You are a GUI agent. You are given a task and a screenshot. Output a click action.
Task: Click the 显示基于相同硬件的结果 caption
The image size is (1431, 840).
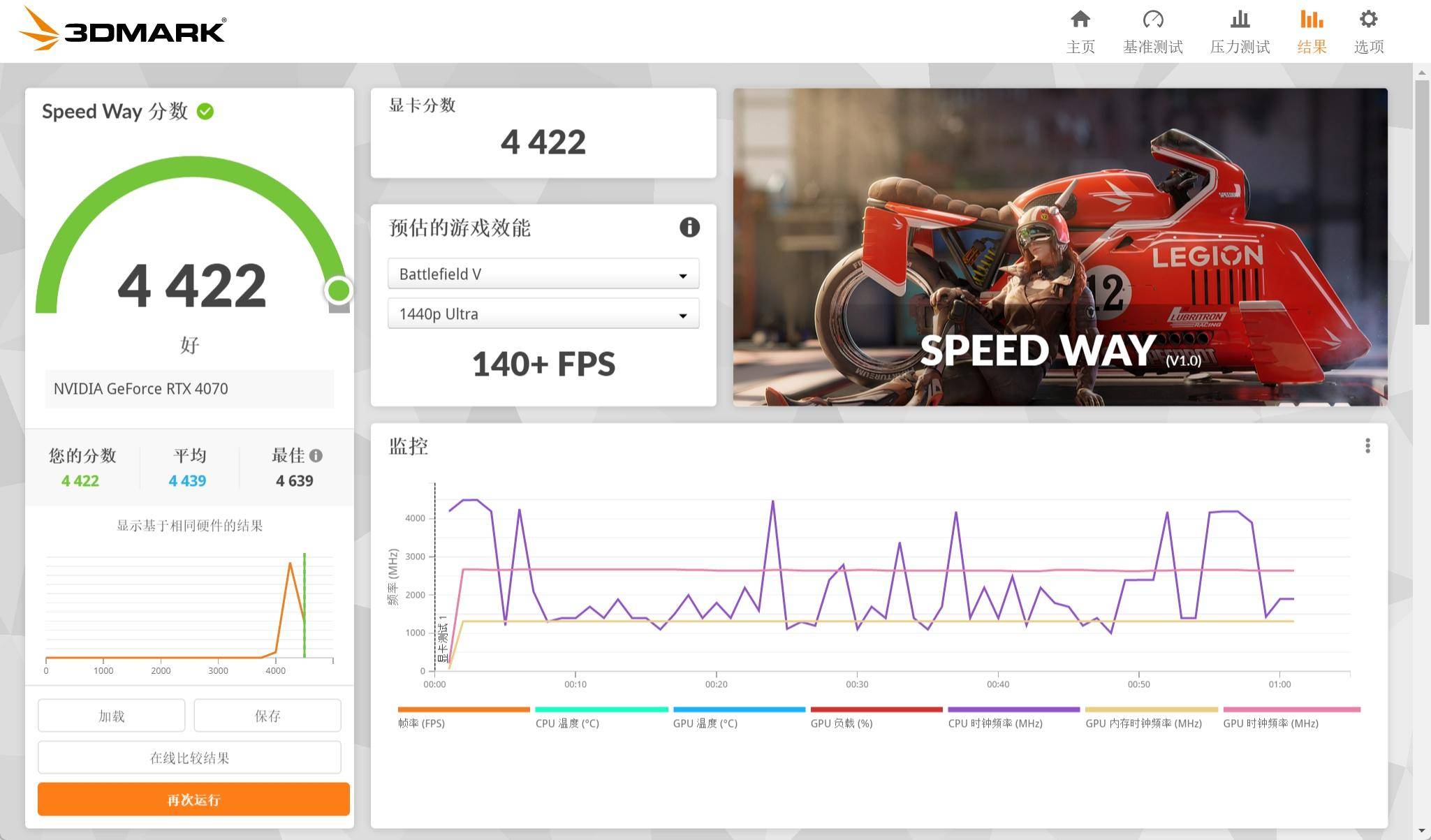coord(189,526)
